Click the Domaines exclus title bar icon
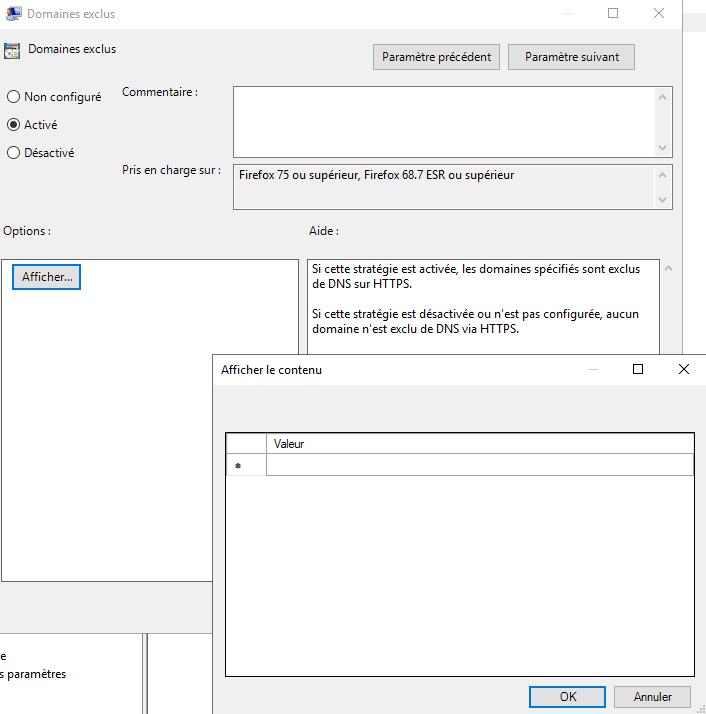Screen dimensions: 706x714 (13, 13)
